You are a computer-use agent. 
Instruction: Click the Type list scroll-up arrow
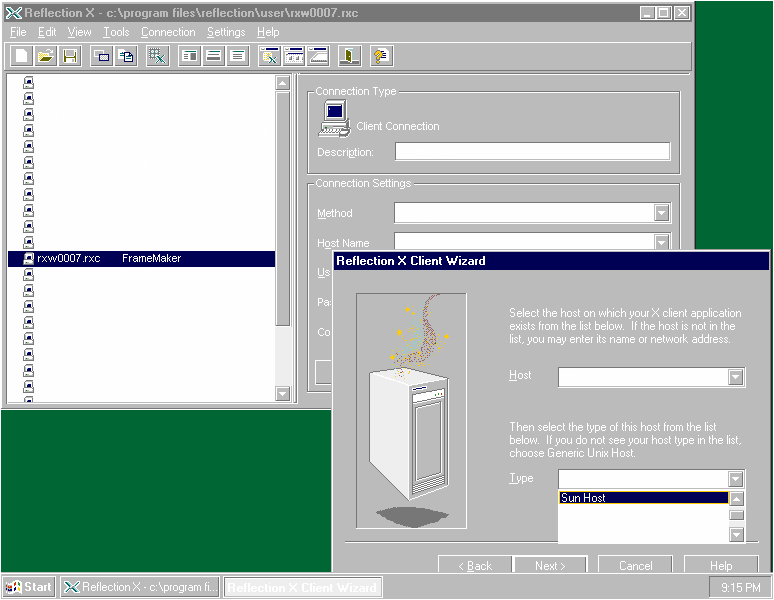(736, 499)
